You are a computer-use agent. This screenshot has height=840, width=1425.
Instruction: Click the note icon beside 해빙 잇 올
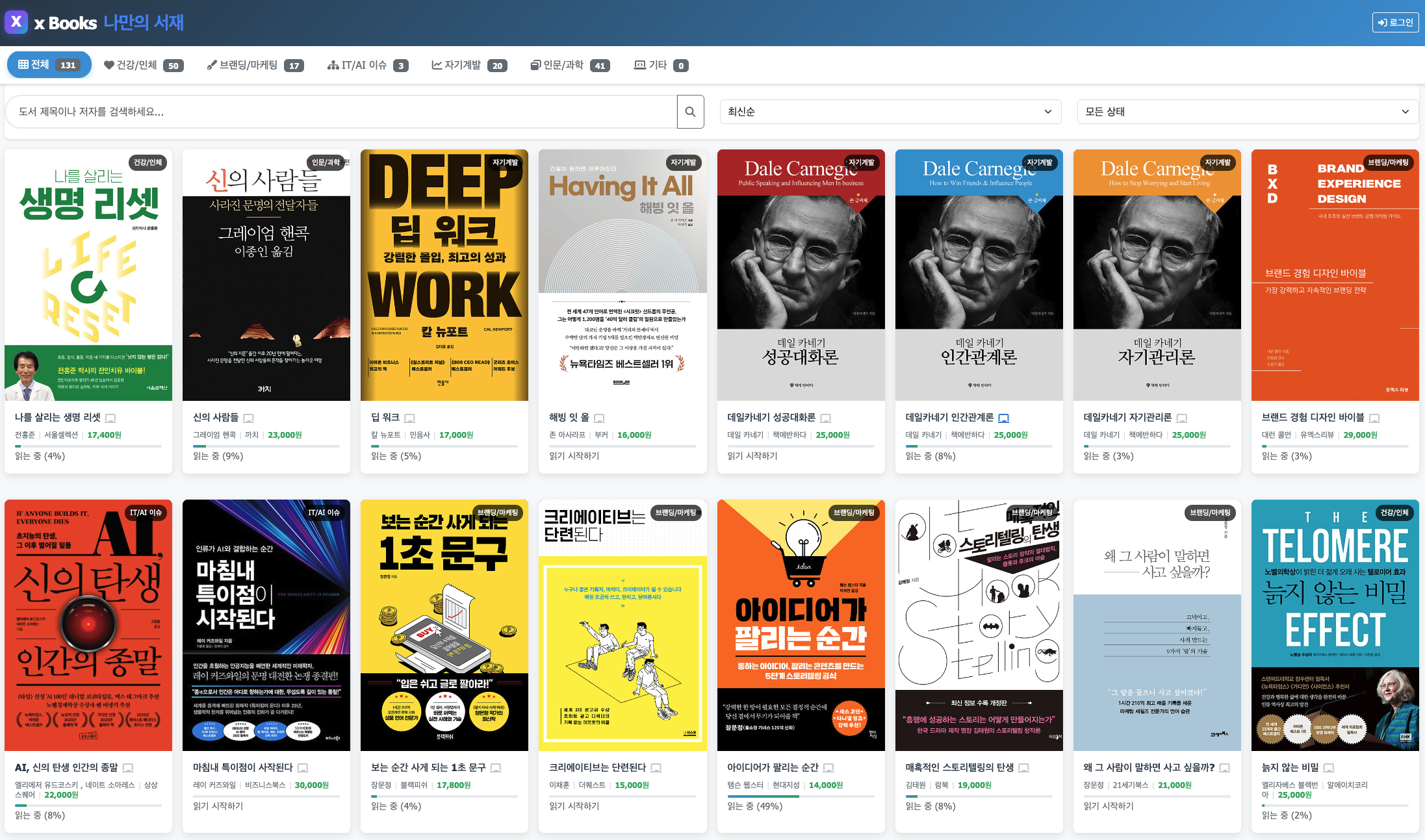[599, 418]
